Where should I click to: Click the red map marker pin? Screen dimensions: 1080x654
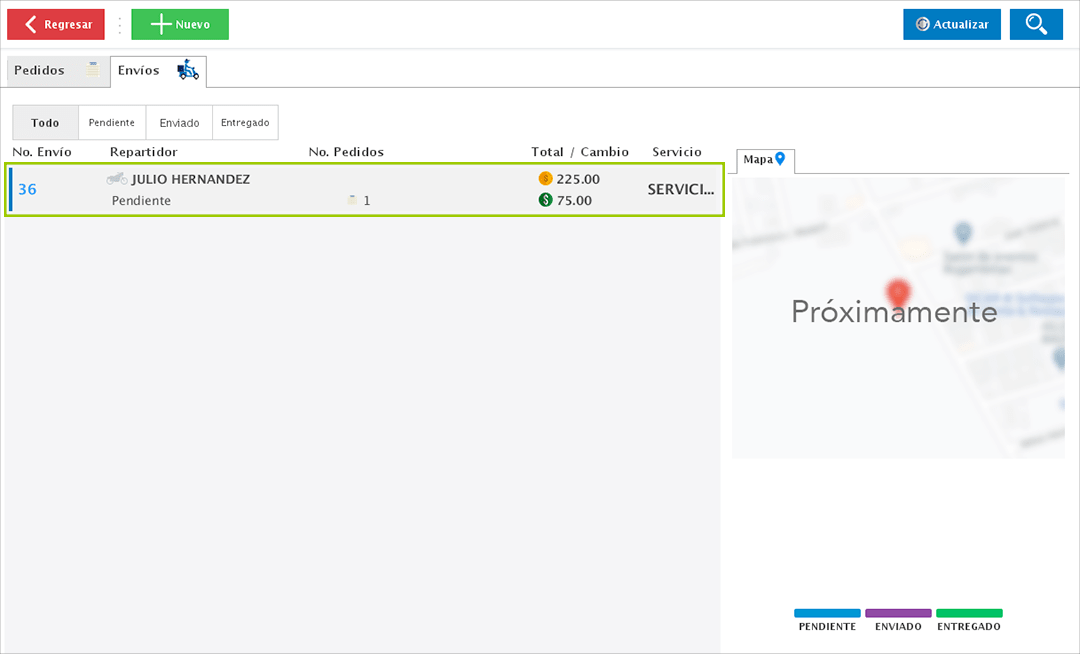[x=898, y=291]
